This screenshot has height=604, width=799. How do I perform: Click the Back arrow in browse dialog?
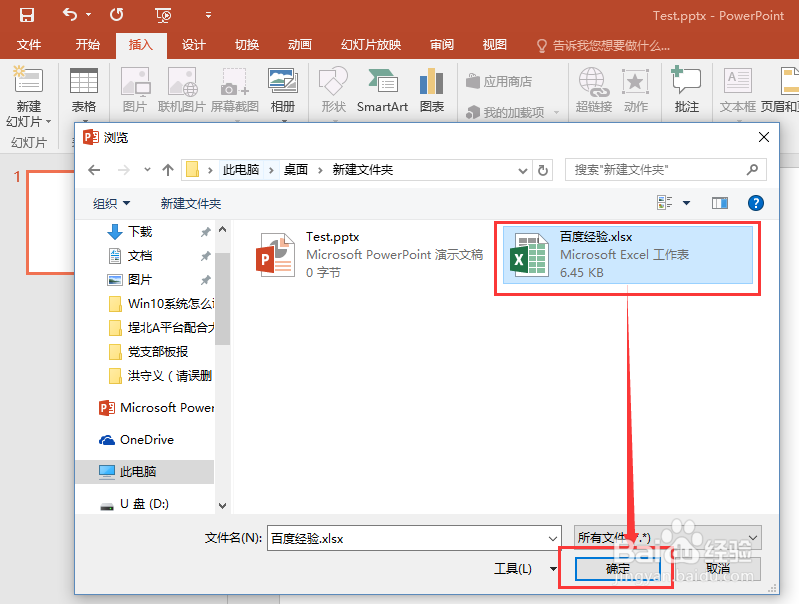[x=94, y=170]
